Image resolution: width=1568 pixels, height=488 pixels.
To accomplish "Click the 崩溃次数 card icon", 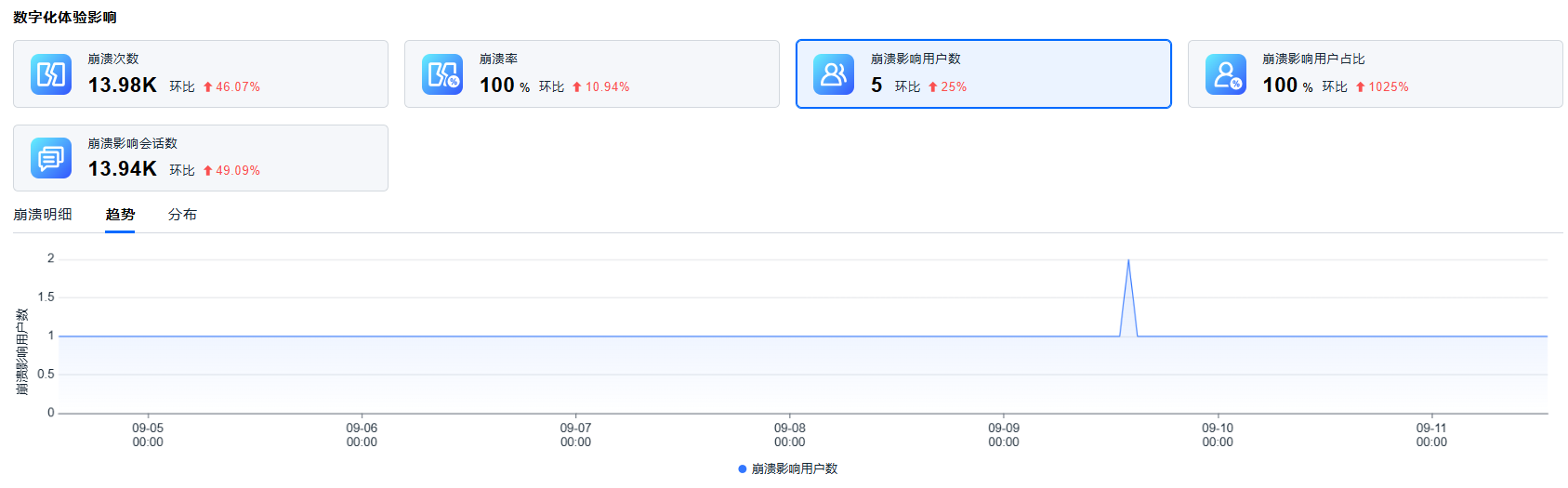I will coord(51,74).
